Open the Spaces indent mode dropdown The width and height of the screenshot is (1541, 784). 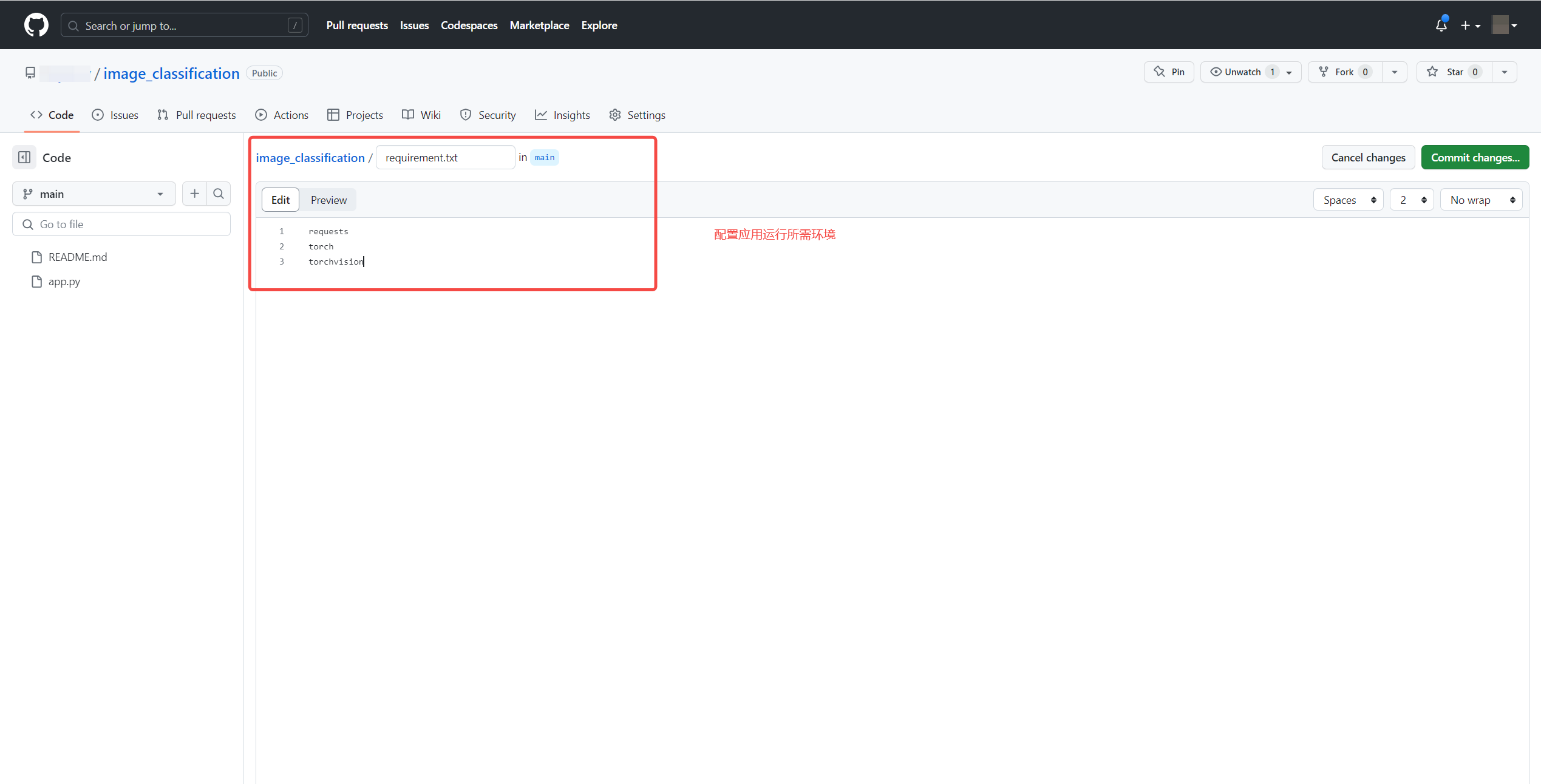tap(1348, 200)
